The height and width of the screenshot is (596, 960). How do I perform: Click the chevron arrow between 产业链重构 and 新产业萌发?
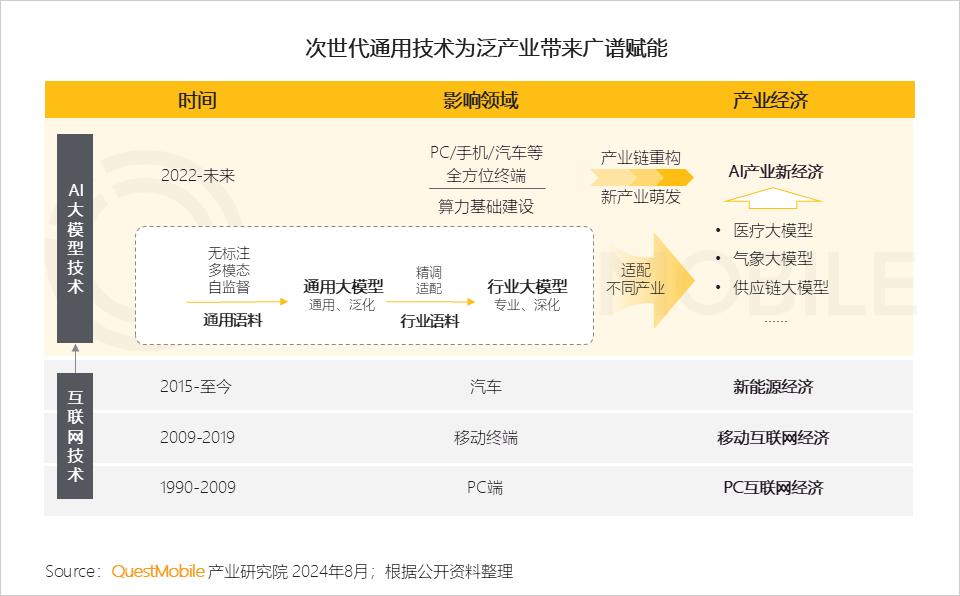tap(642, 178)
